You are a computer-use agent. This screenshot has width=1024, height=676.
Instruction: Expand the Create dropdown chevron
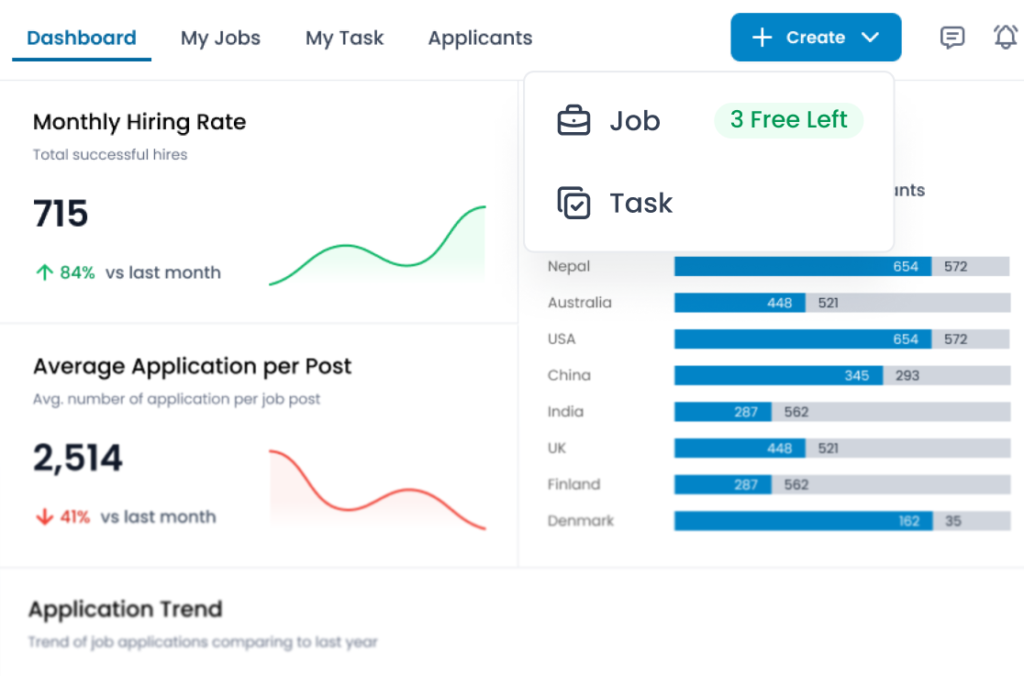coord(870,38)
